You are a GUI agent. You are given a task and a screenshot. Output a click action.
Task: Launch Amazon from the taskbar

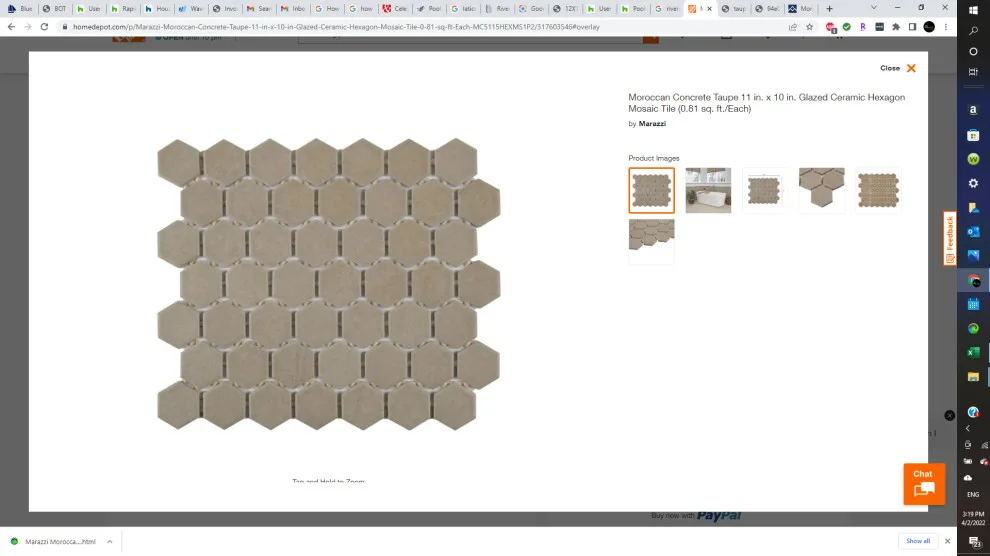point(973,110)
